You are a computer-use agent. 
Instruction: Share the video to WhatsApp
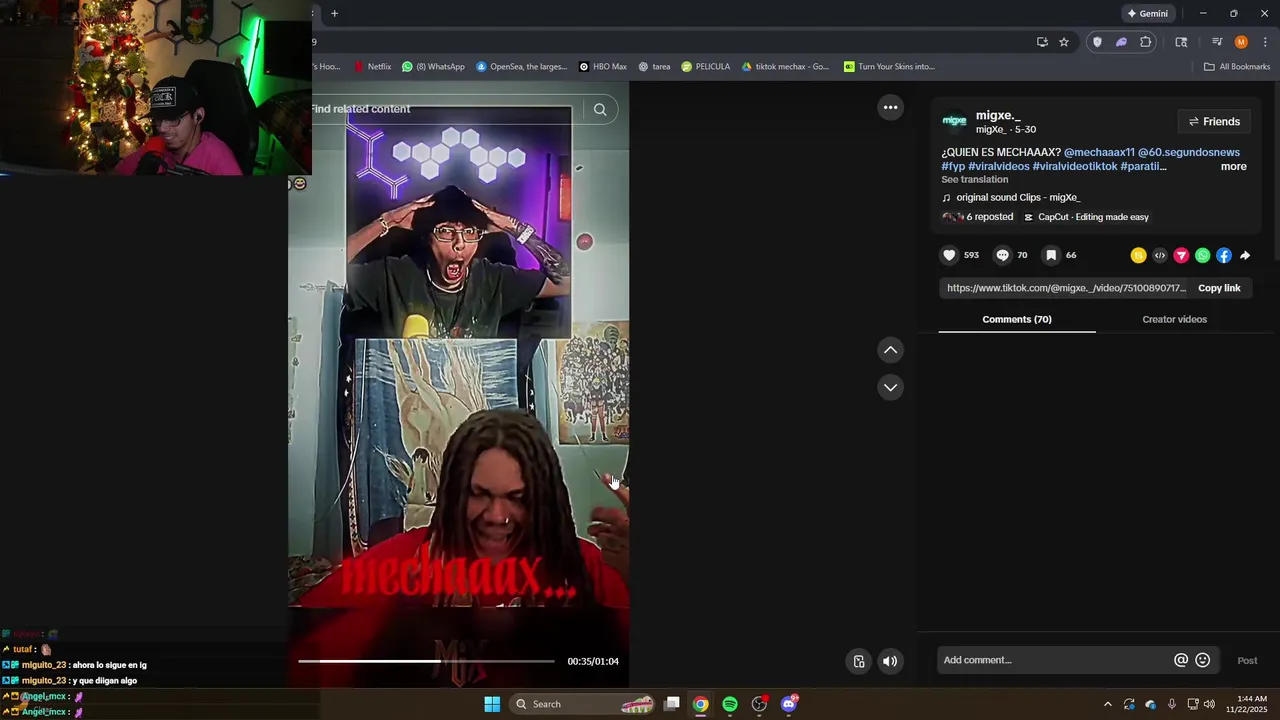(1202, 255)
